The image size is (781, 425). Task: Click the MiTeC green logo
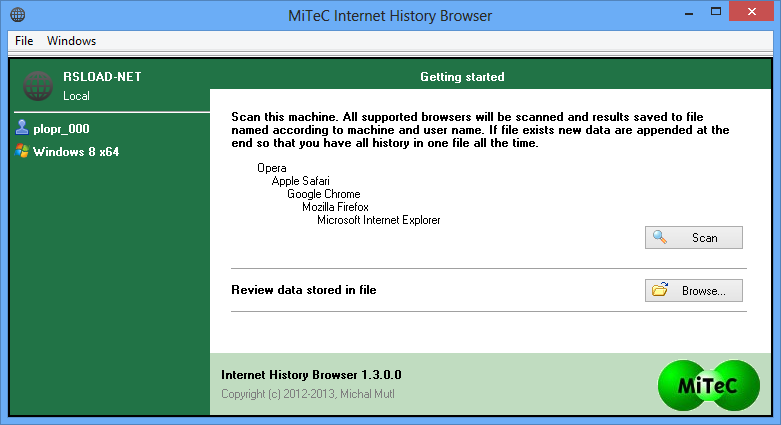point(708,385)
